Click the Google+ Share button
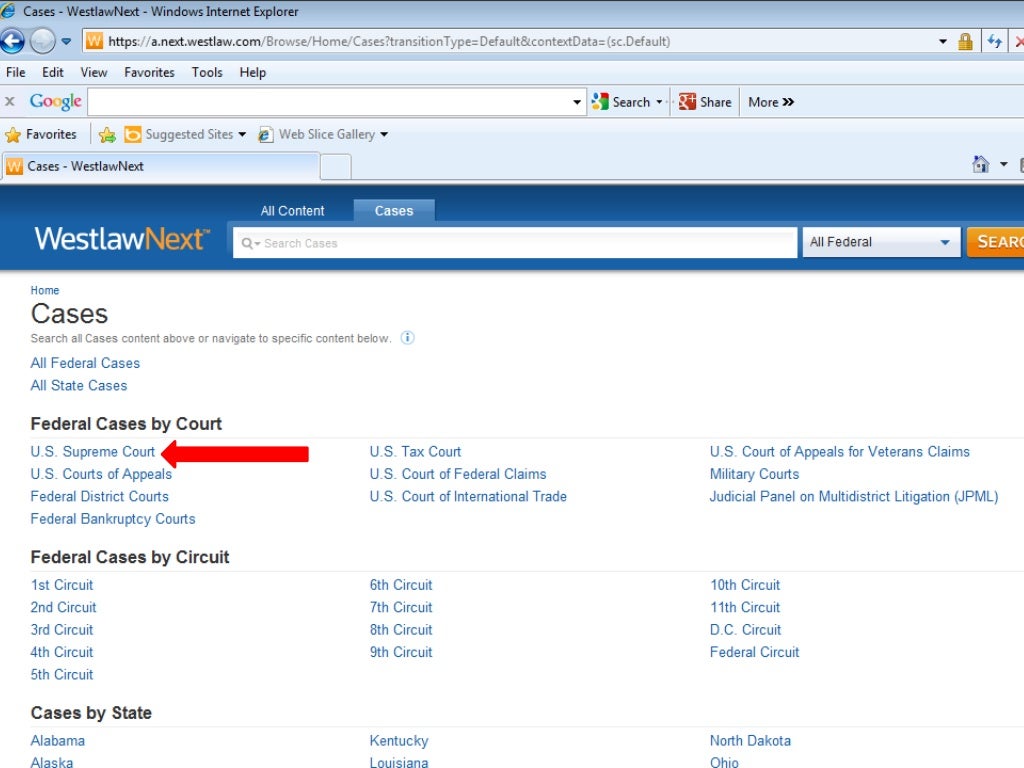 [705, 102]
